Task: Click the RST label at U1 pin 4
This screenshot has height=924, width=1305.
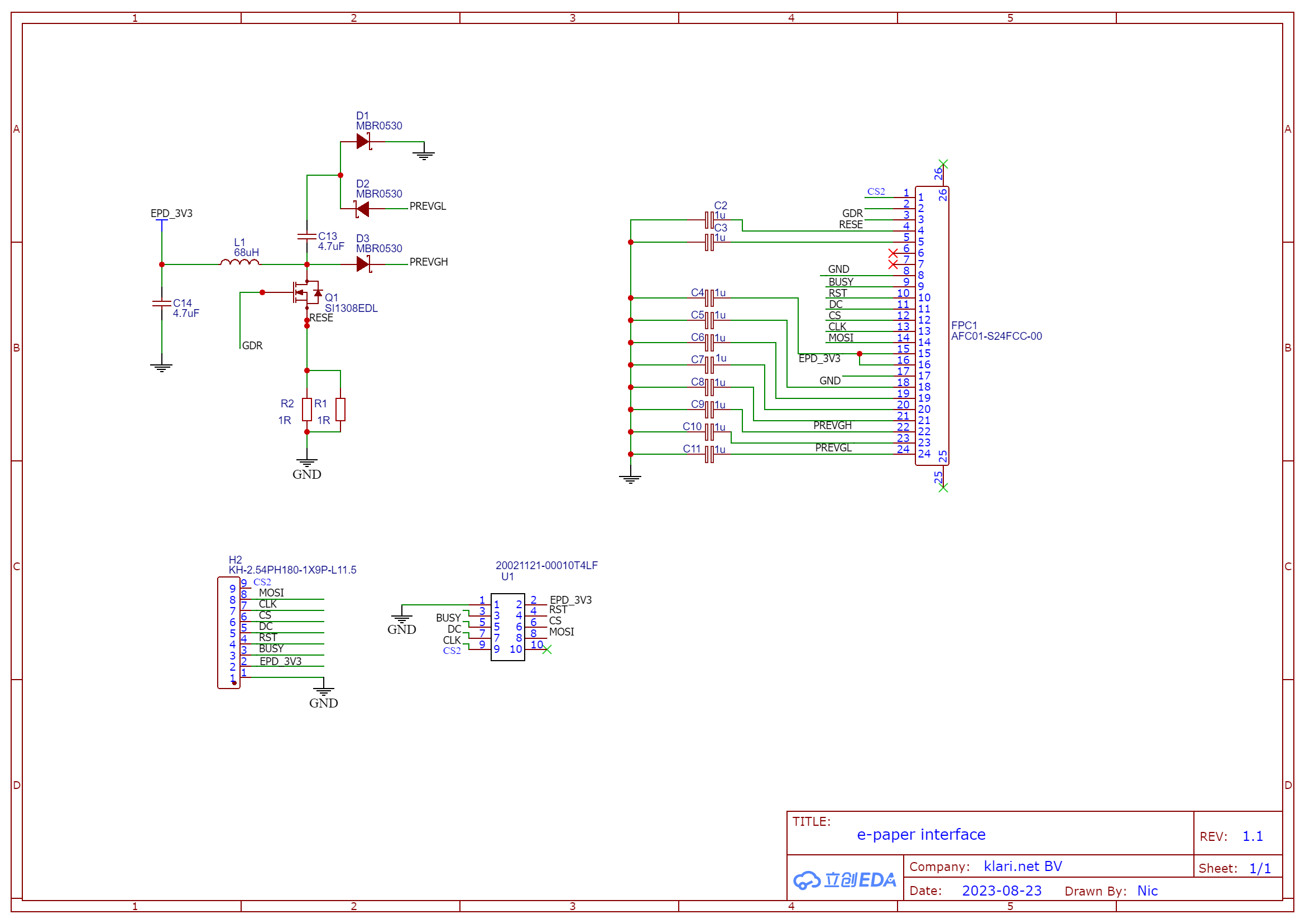Action: click(558, 610)
